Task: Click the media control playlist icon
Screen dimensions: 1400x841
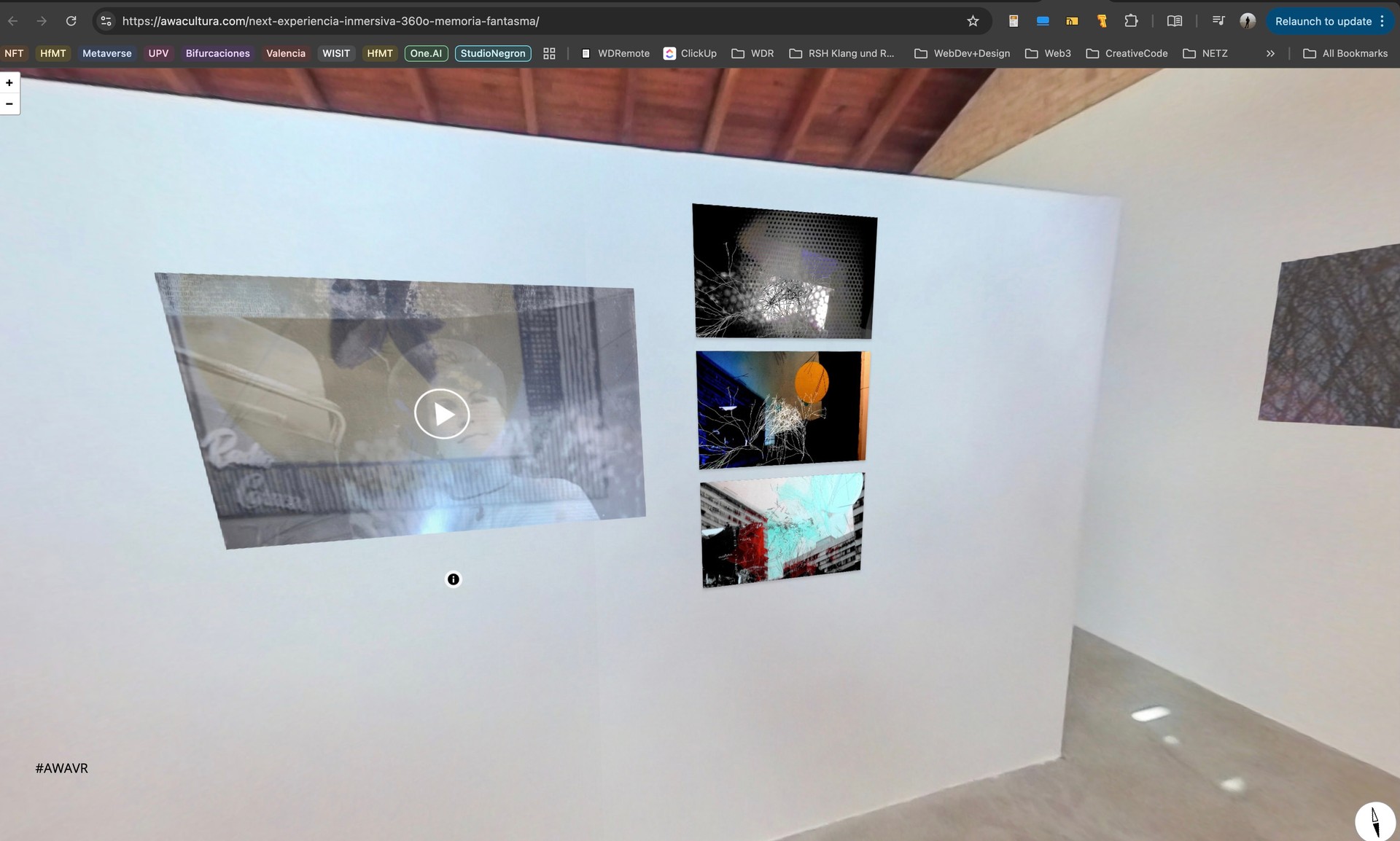Action: click(1217, 21)
